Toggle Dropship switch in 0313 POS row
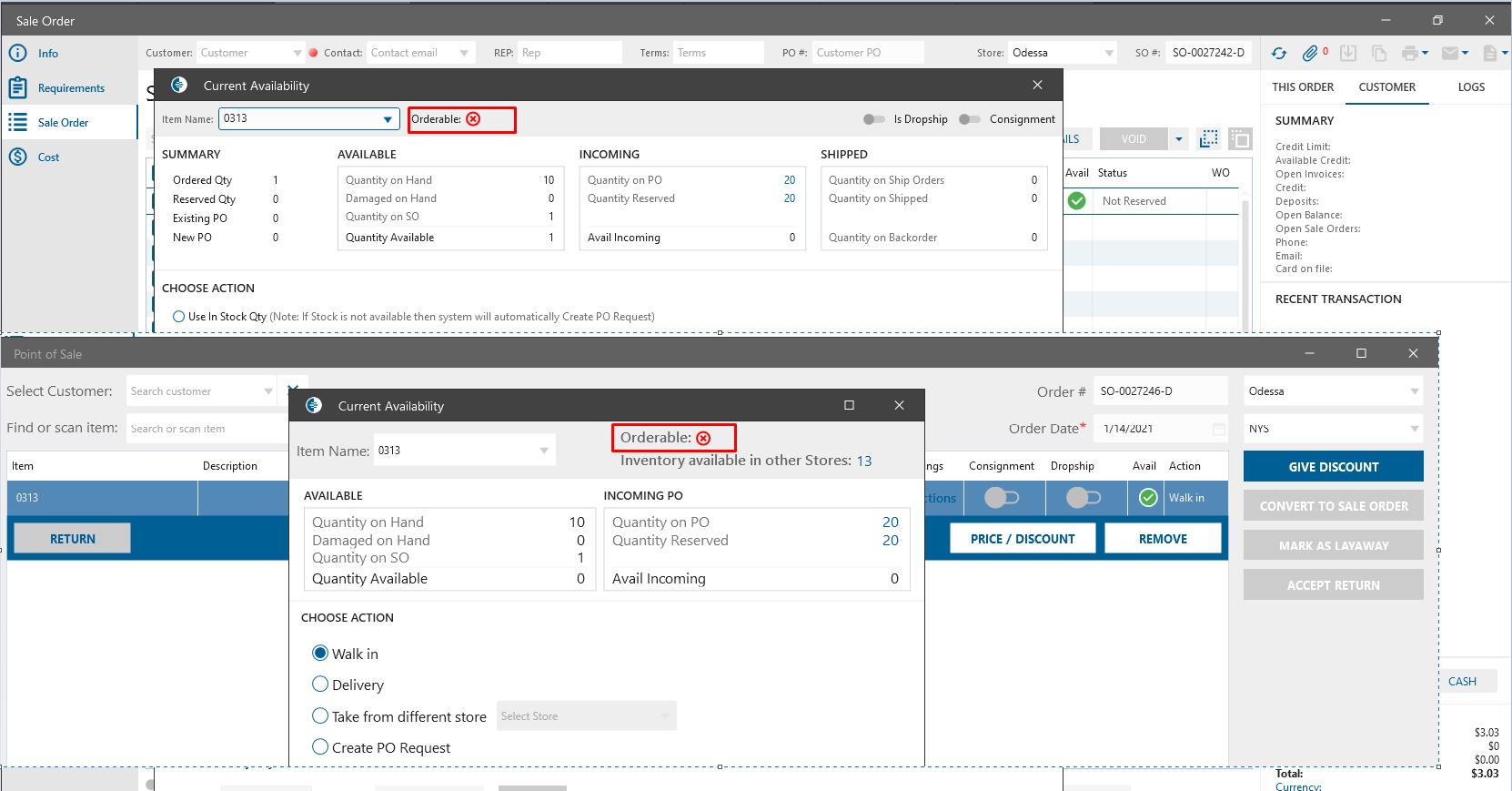The image size is (1512, 791). click(x=1084, y=498)
